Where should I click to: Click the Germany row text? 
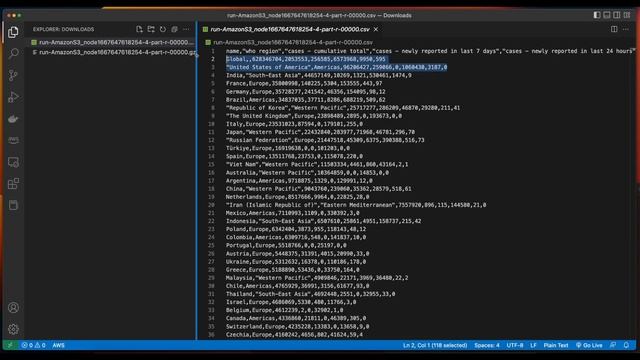tap(306, 92)
